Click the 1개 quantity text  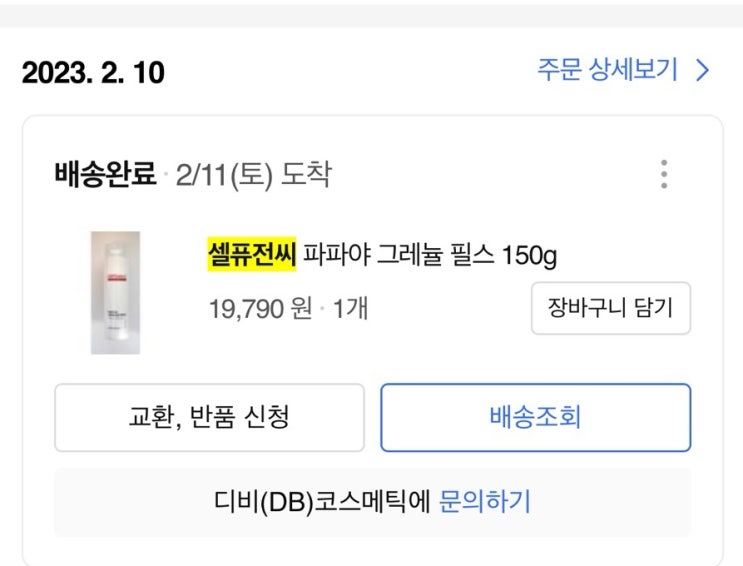point(350,307)
